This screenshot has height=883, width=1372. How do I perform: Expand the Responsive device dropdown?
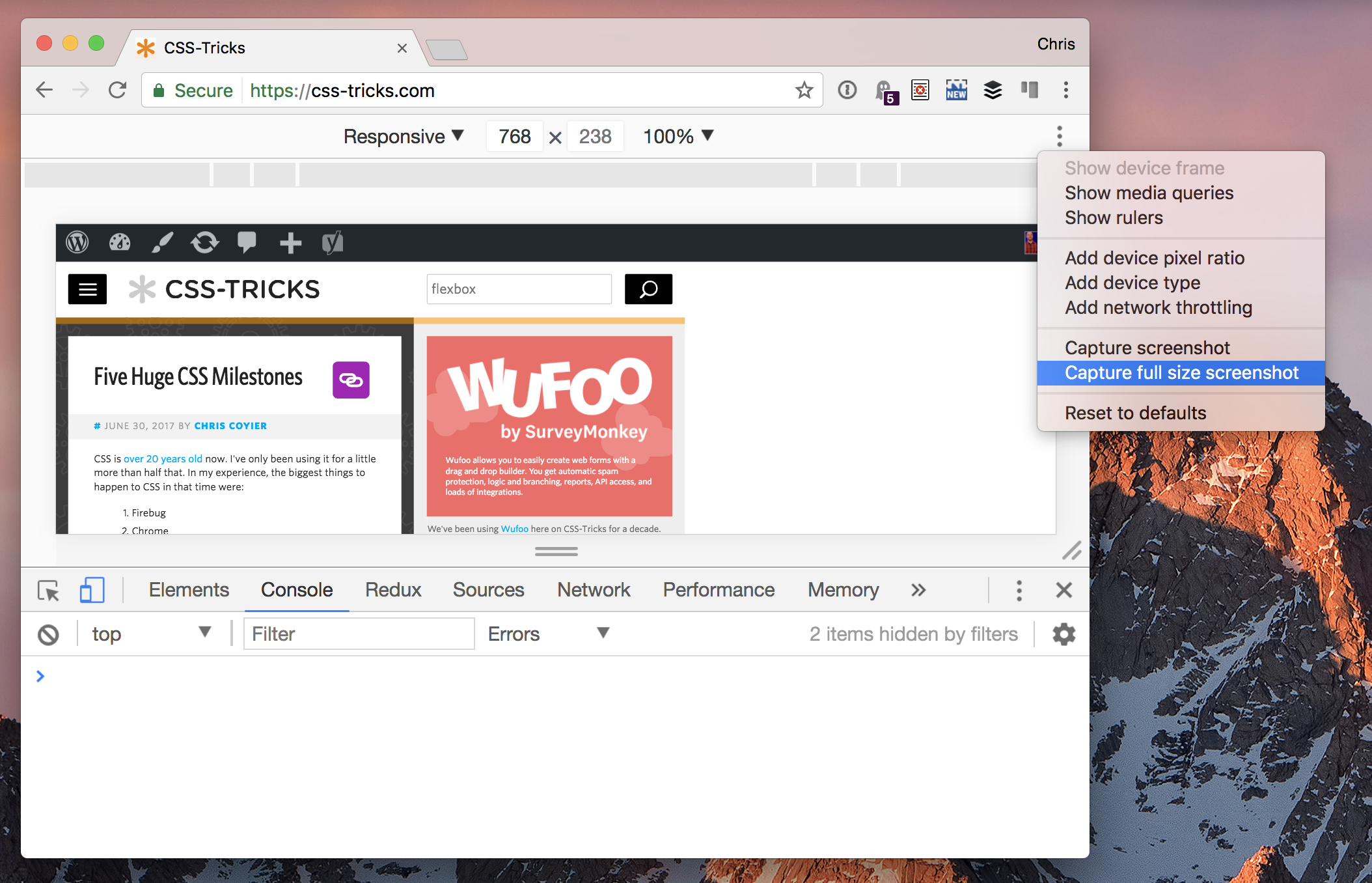click(406, 137)
